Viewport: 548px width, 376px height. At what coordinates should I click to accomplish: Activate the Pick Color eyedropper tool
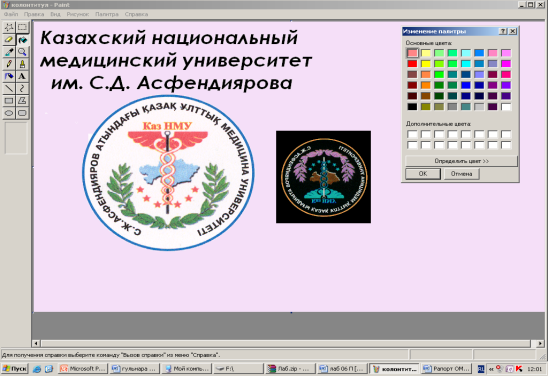click(x=9, y=52)
